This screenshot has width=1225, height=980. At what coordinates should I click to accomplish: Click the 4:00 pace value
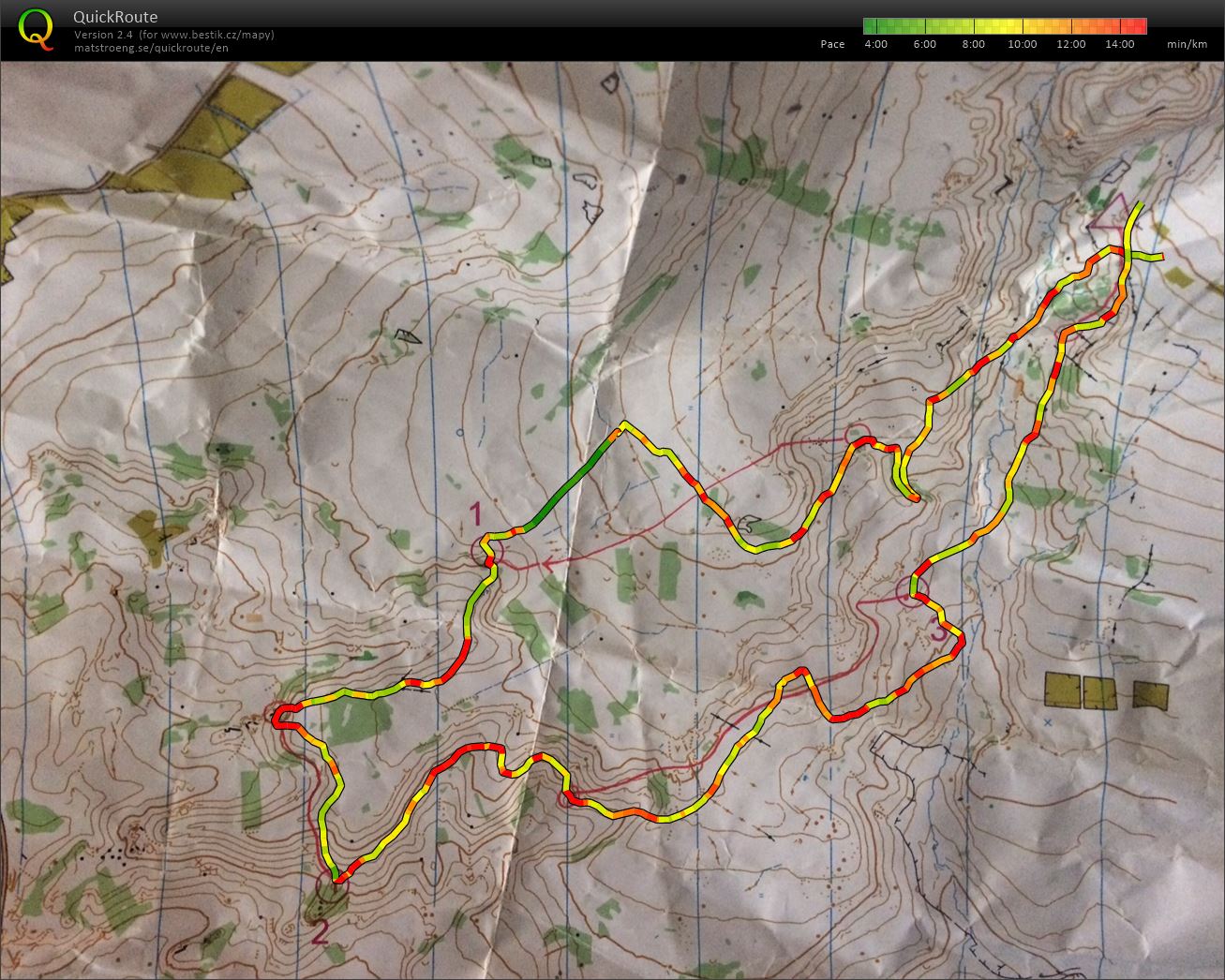pos(875,44)
